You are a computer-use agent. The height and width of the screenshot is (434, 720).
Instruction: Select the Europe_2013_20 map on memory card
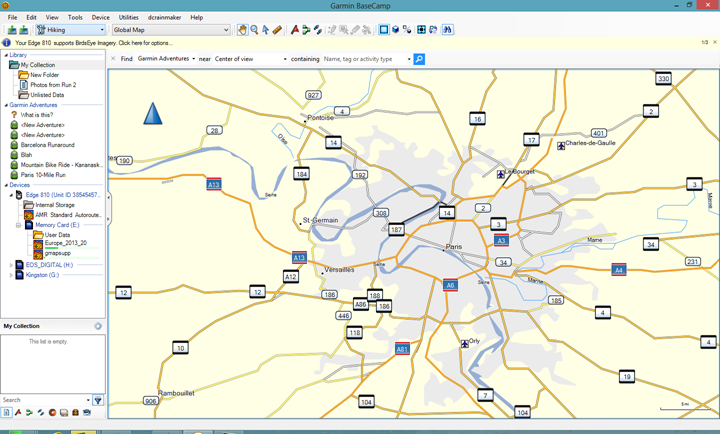pyautogui.click(x=66, y=243)
